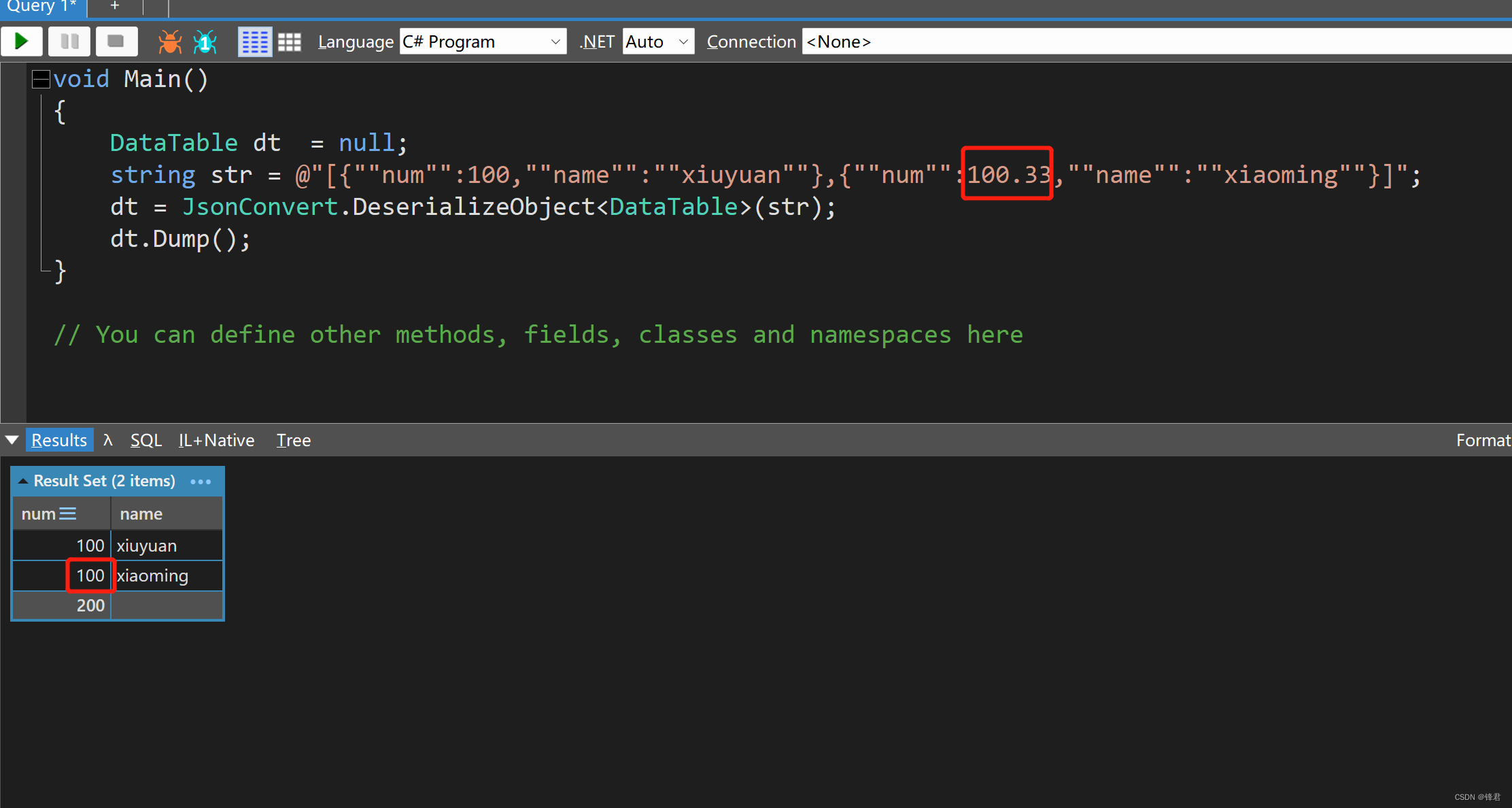This screenshot has width=1512, height=808.
Task: Switch to the Tree tab
Action: [293, 440]
